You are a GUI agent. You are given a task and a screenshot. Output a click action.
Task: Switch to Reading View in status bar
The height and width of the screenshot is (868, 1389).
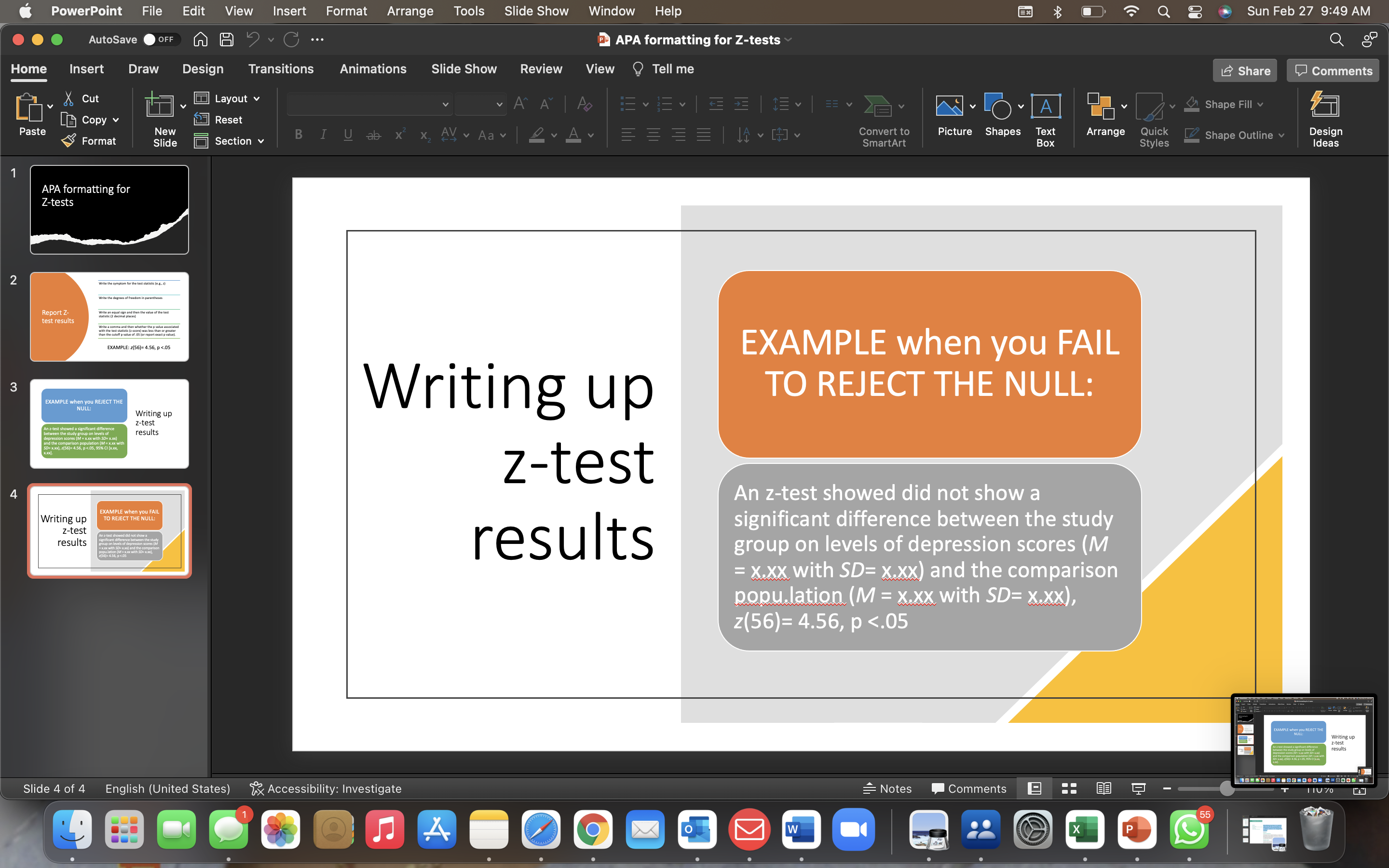tap(1103, 788)
